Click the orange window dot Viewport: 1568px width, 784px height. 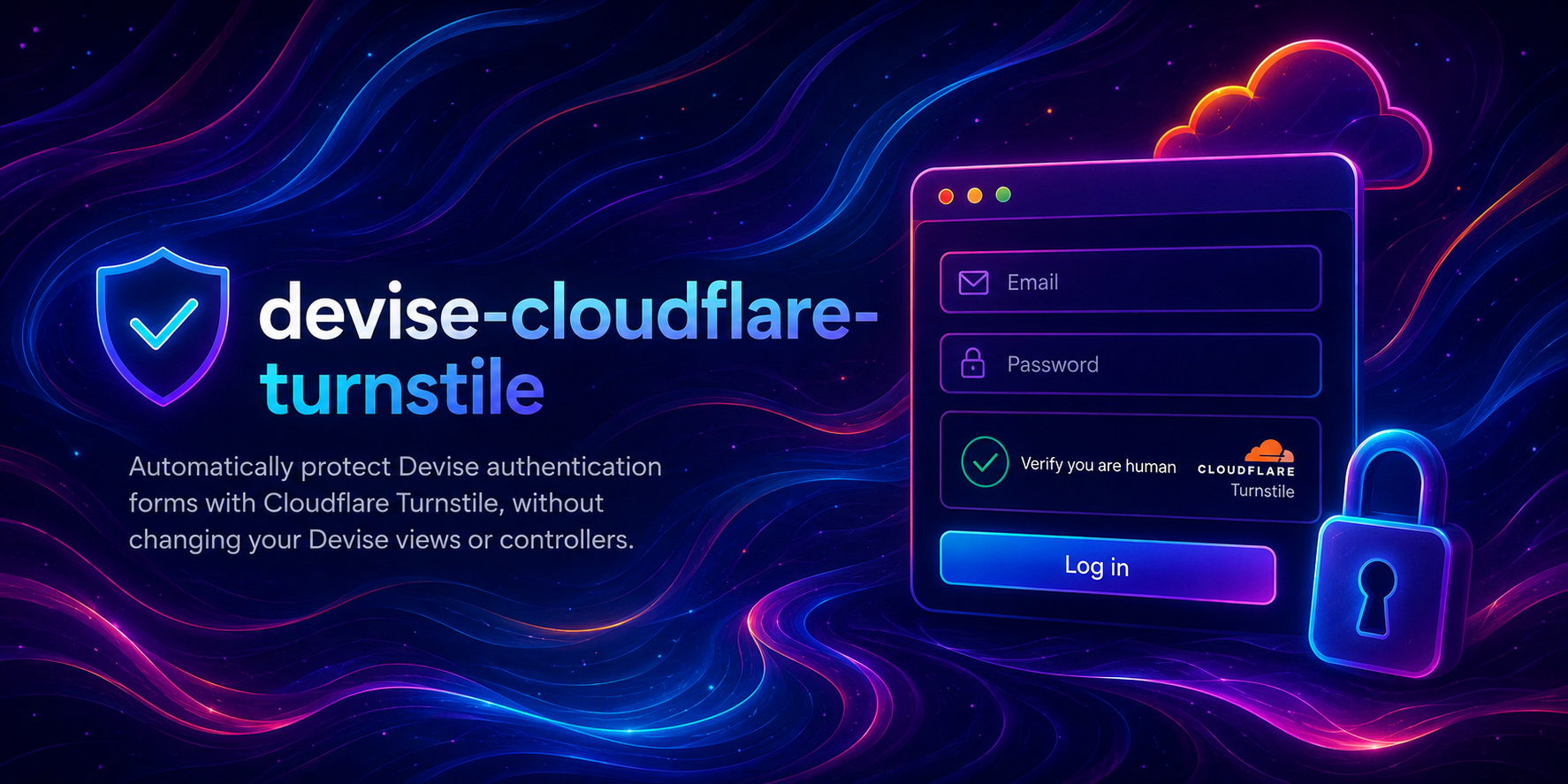pos(974,195)
